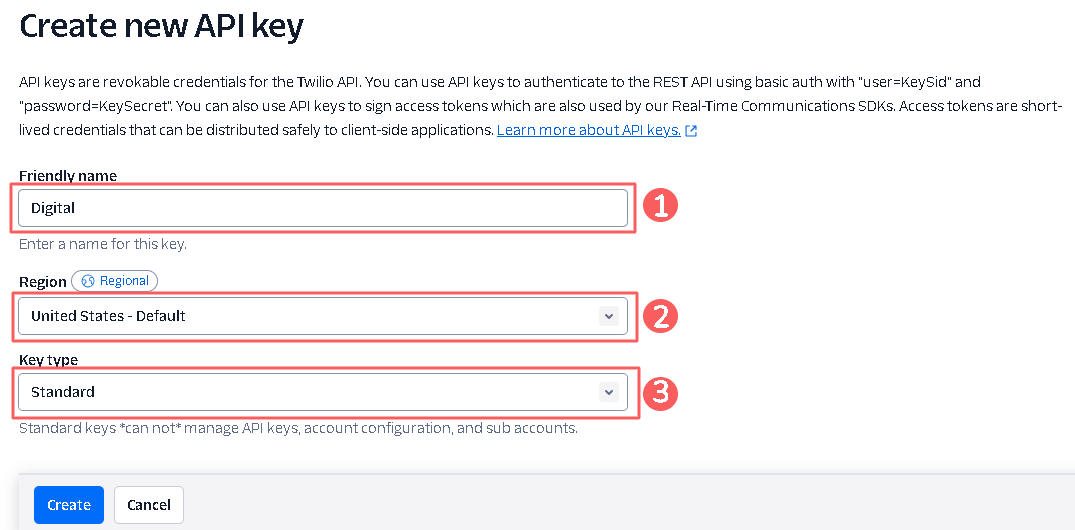The image size is (1075, 530).
Task: Click the globe icon in Regional badge
Action: click(x=88, y=281)
